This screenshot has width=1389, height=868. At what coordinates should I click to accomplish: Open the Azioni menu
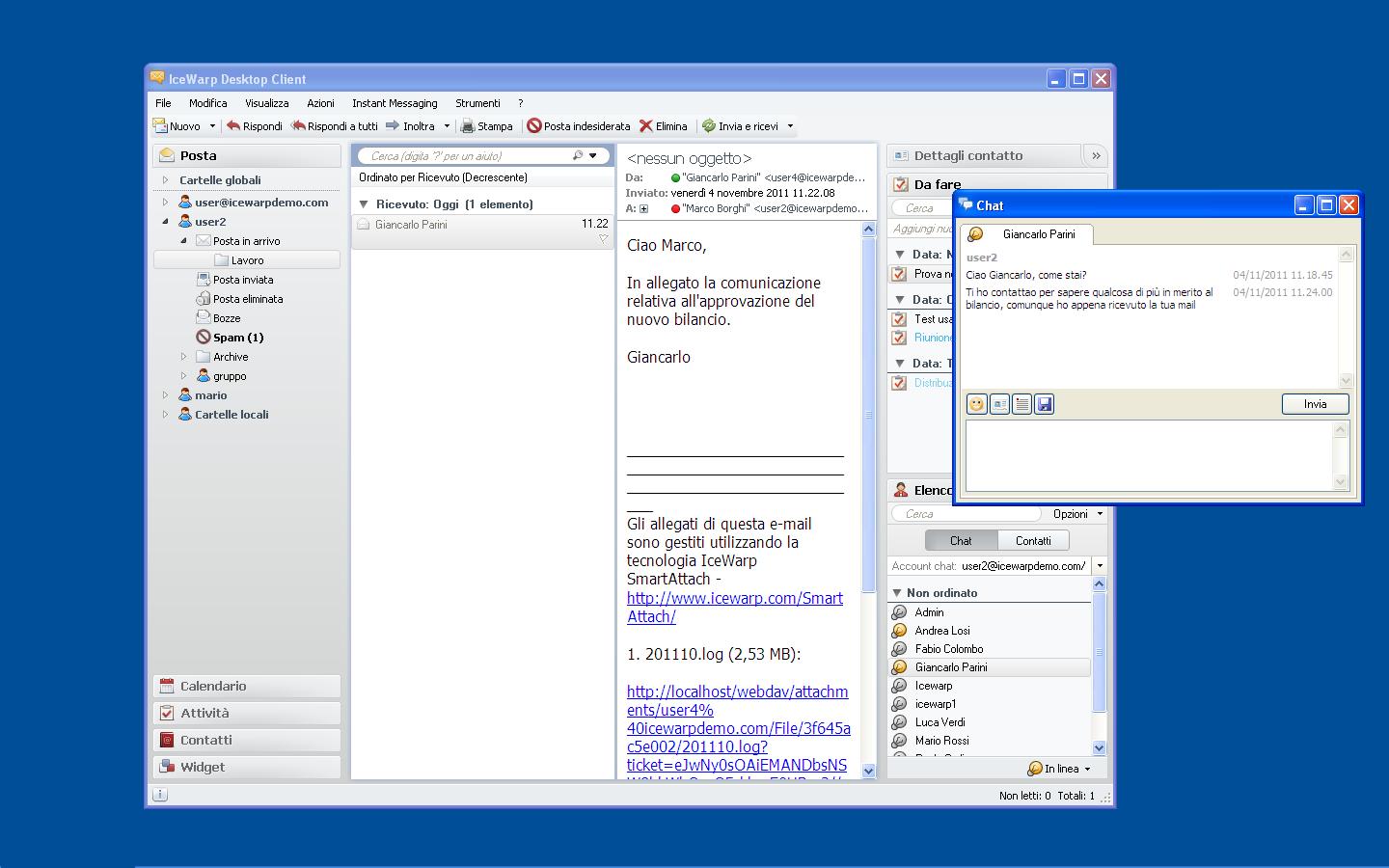click(321, 103)
